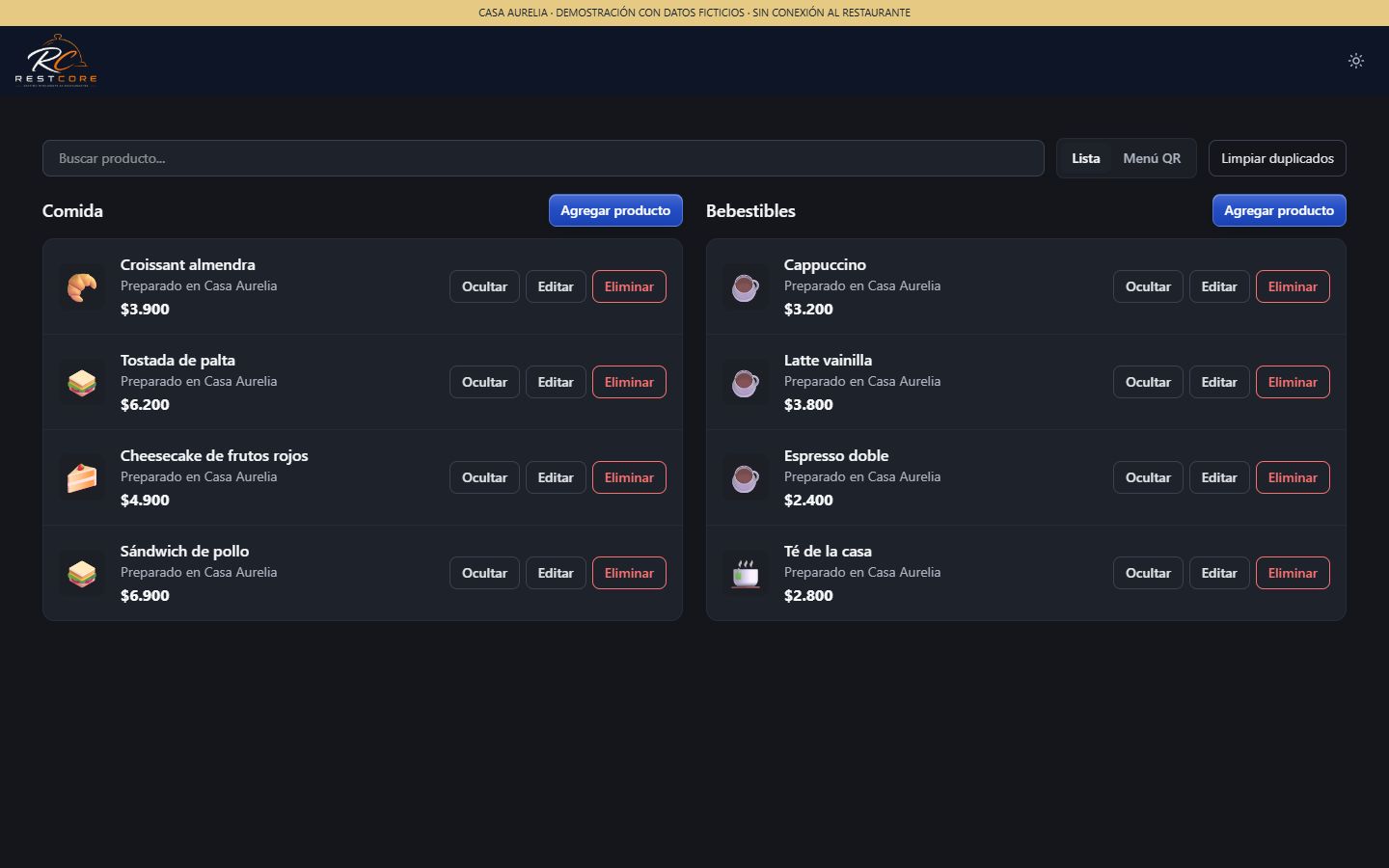Screen dimensions: 1389x868
Task: Delete the Croissant almendra product
Action: (629, 286)
